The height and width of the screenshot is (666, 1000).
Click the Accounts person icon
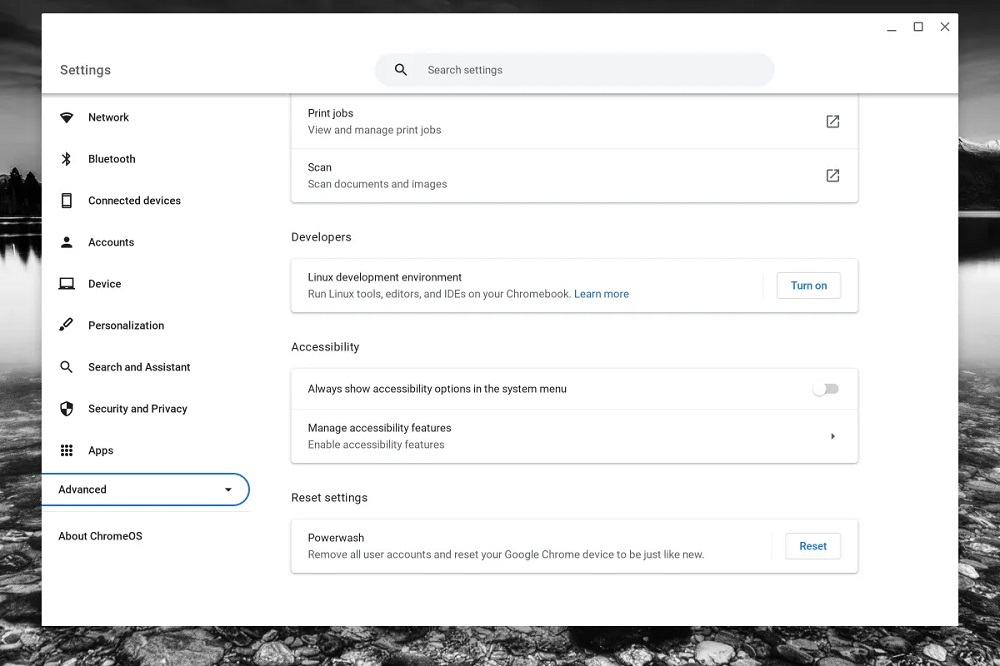coord(67,242)
